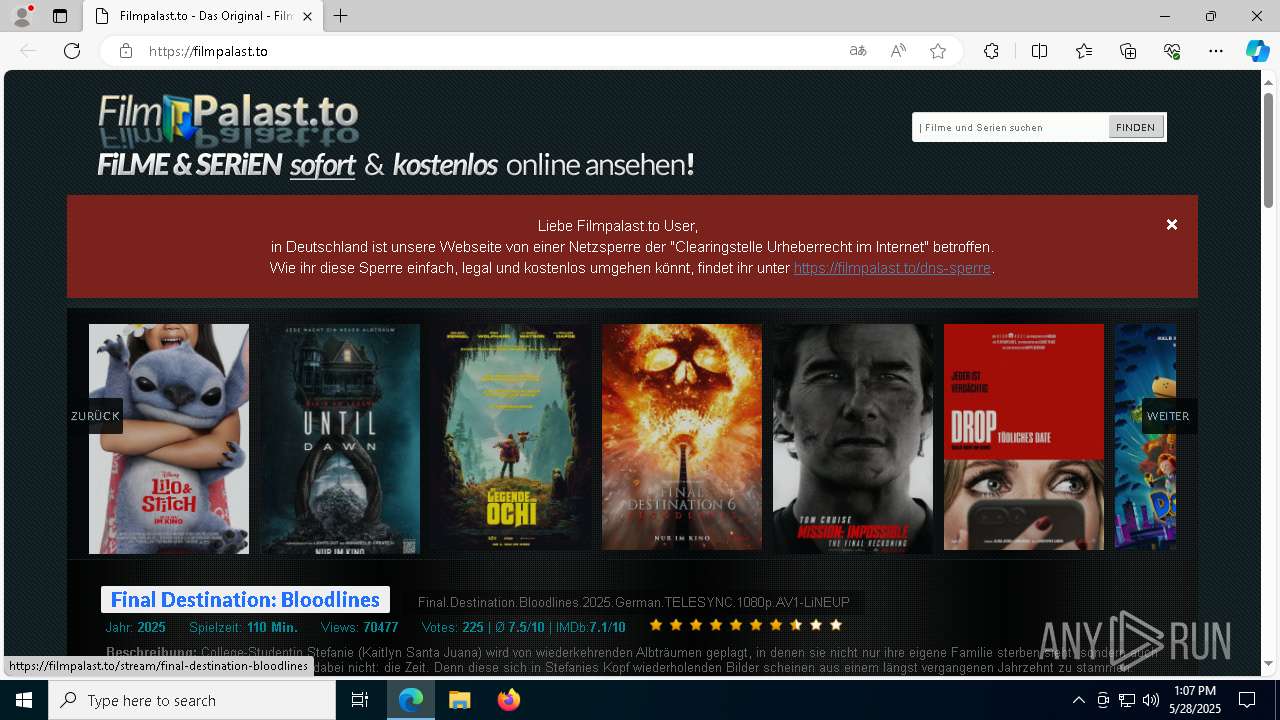Open Edge Settings and more menu
This screenshot has height=720, width=1280.
tap(1216, 51)
